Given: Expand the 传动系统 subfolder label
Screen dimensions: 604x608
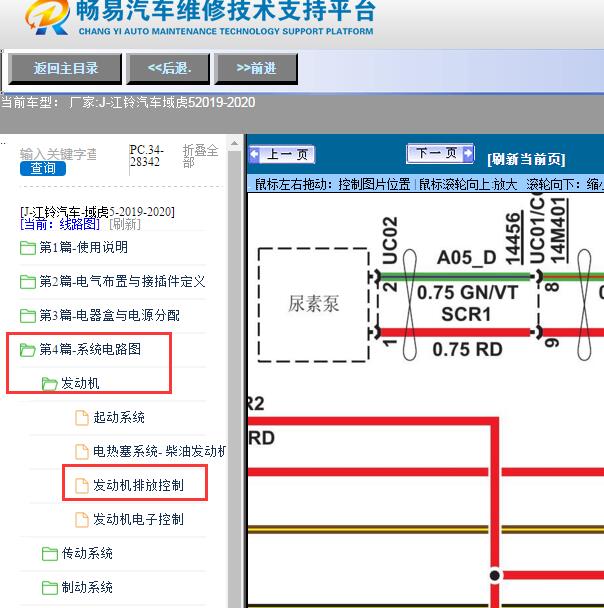Looking at the screenshot, I should 87,553.
